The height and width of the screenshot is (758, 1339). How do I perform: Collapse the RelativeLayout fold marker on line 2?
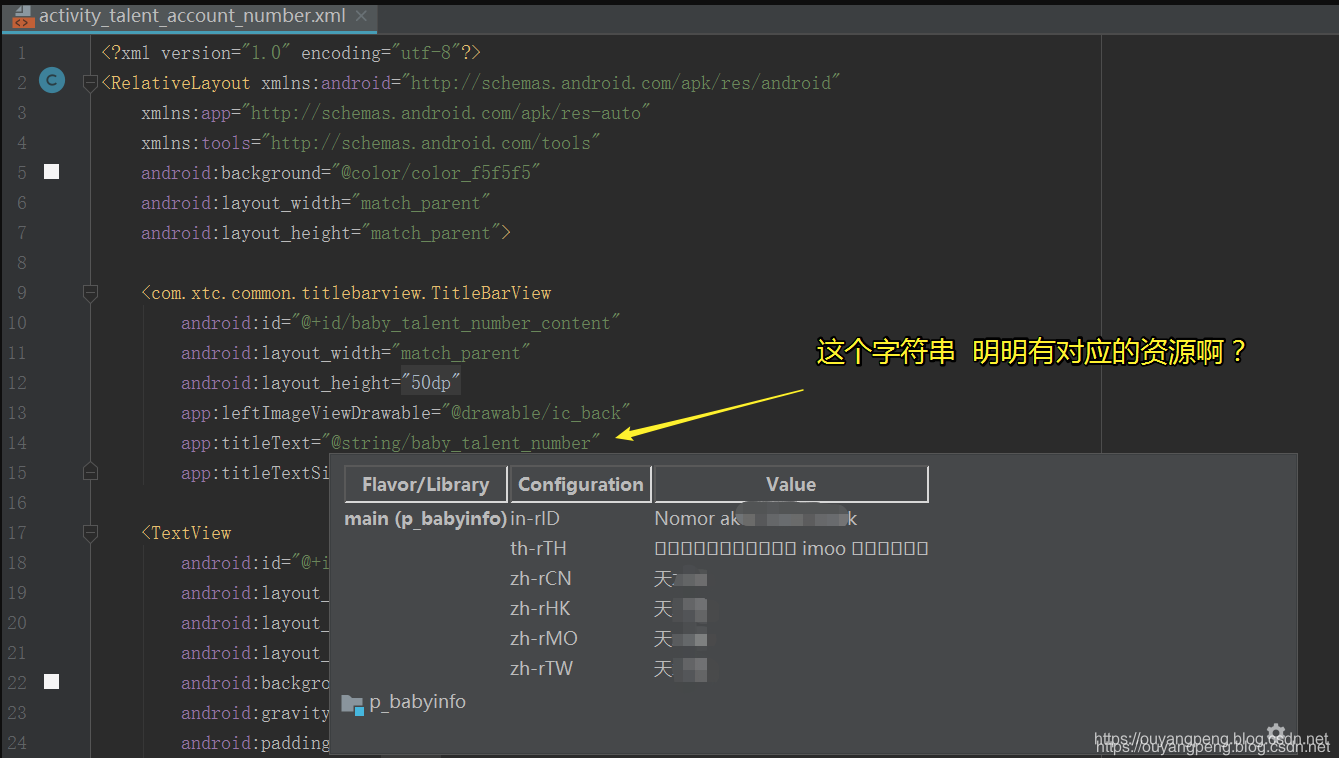[90, 82]
